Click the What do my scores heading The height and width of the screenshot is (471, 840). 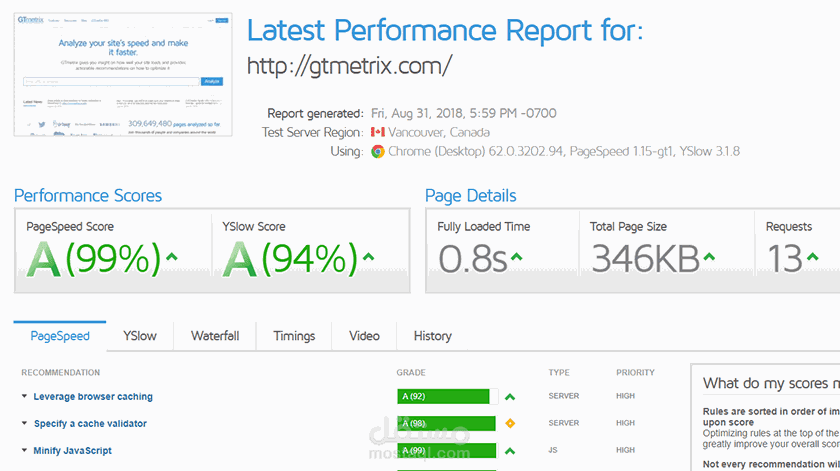[x=771, y=383]
